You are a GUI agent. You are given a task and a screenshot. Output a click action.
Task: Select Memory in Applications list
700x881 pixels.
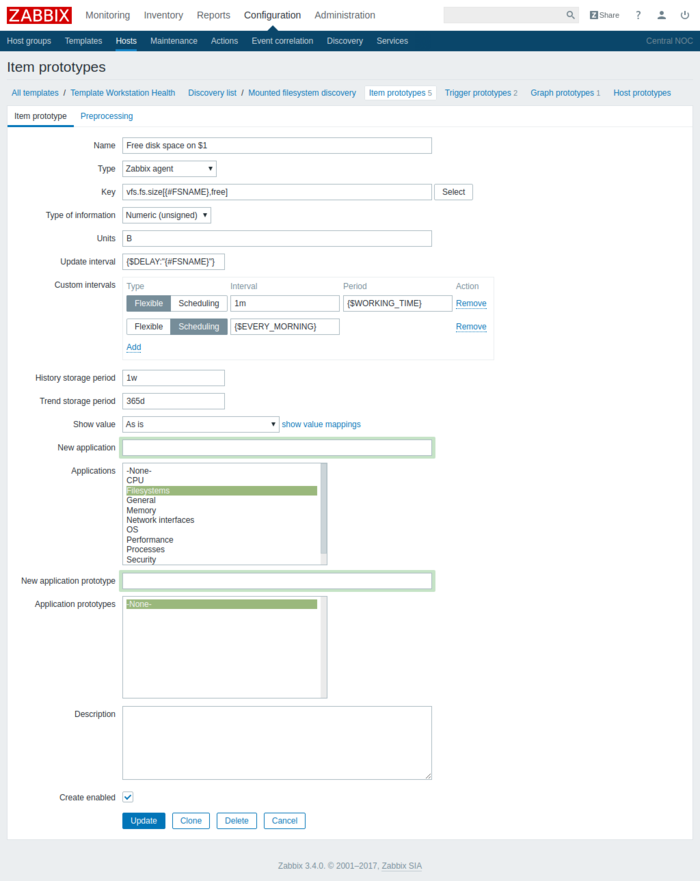tap(221, 510)
